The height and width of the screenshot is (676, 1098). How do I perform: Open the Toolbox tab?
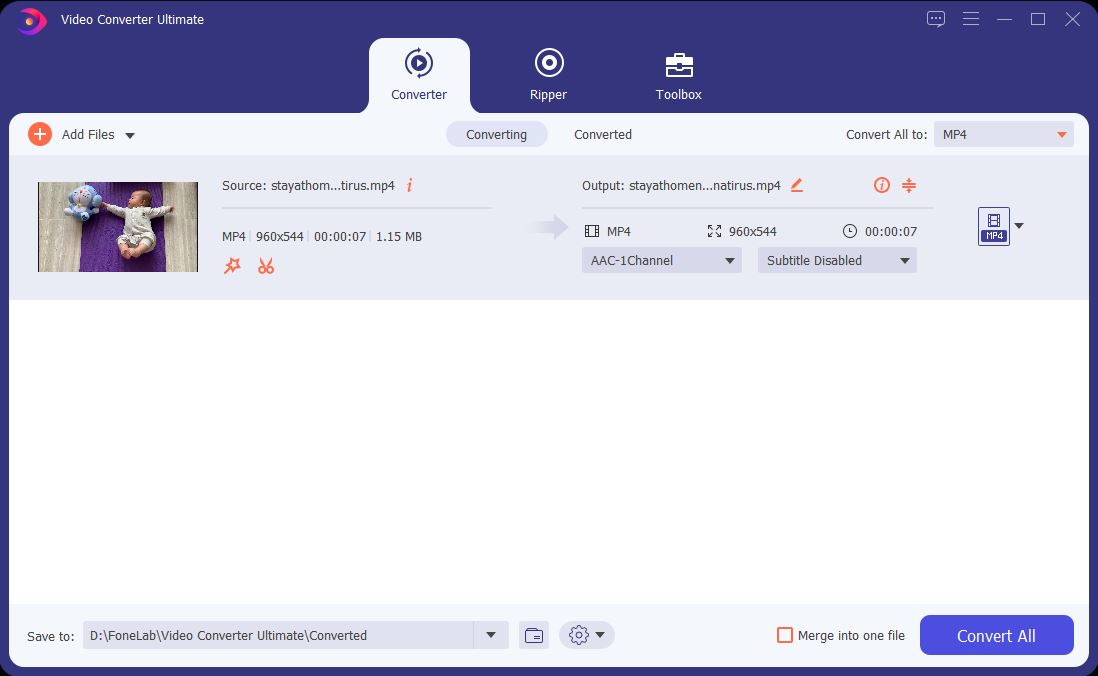[678, 75]
